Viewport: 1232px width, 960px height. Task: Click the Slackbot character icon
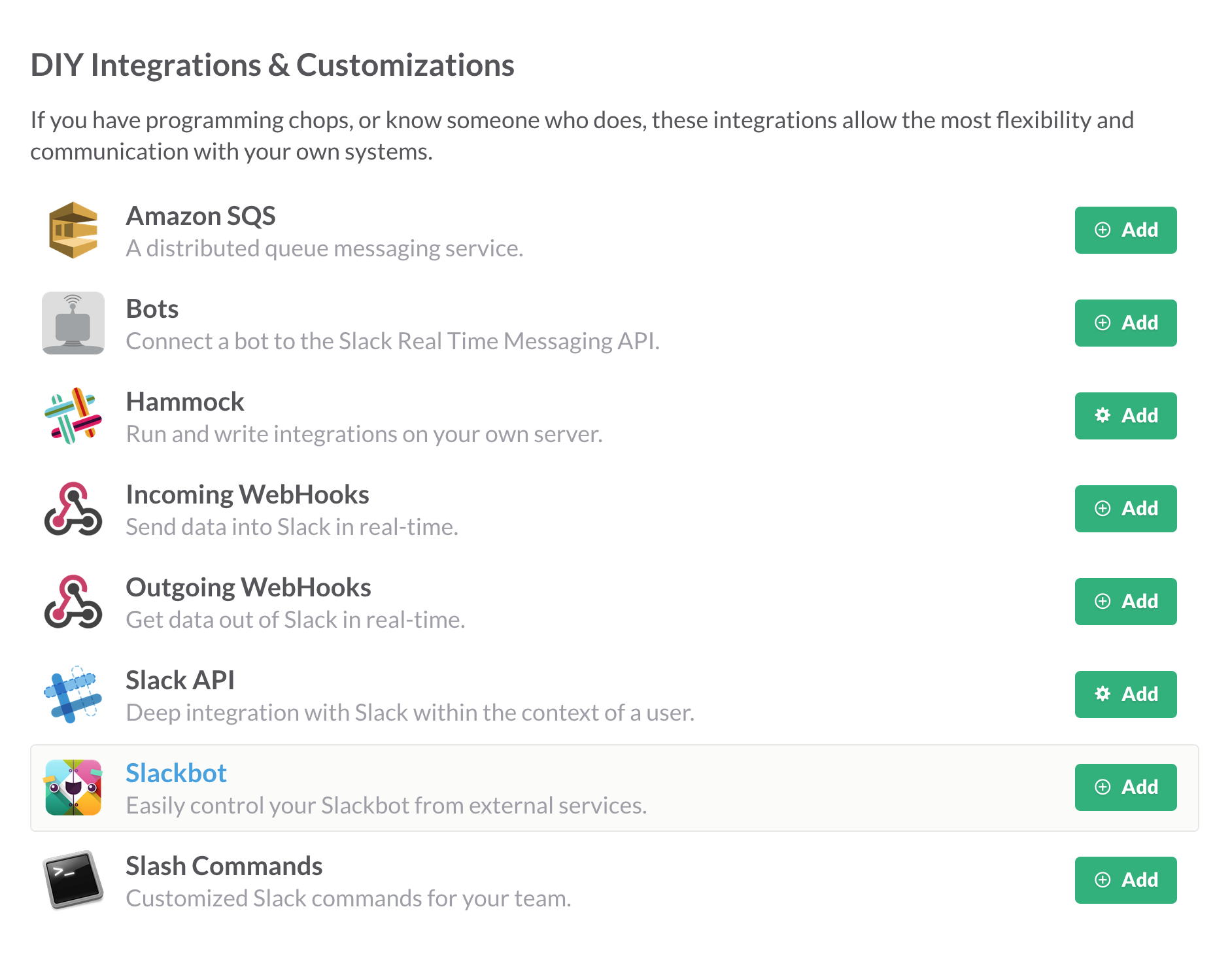tap(73, 788)
